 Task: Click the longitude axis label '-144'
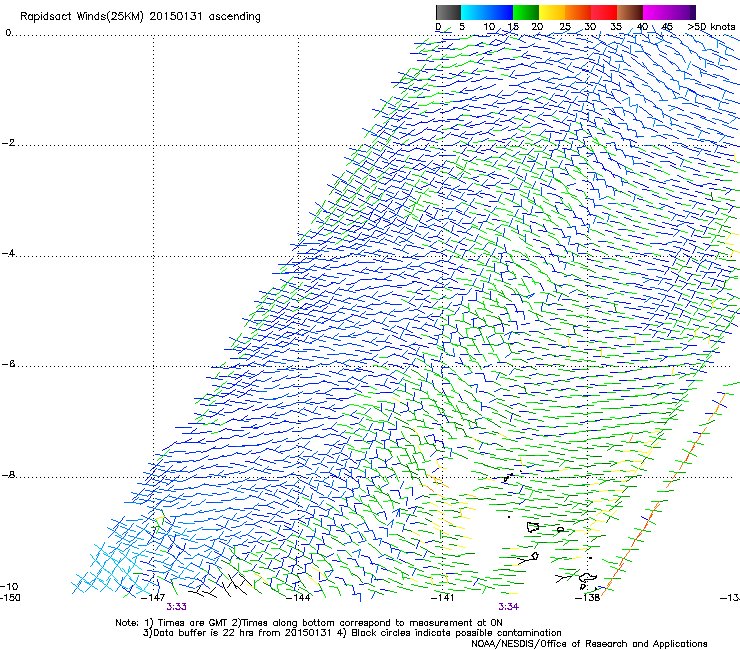coord(298,598)
